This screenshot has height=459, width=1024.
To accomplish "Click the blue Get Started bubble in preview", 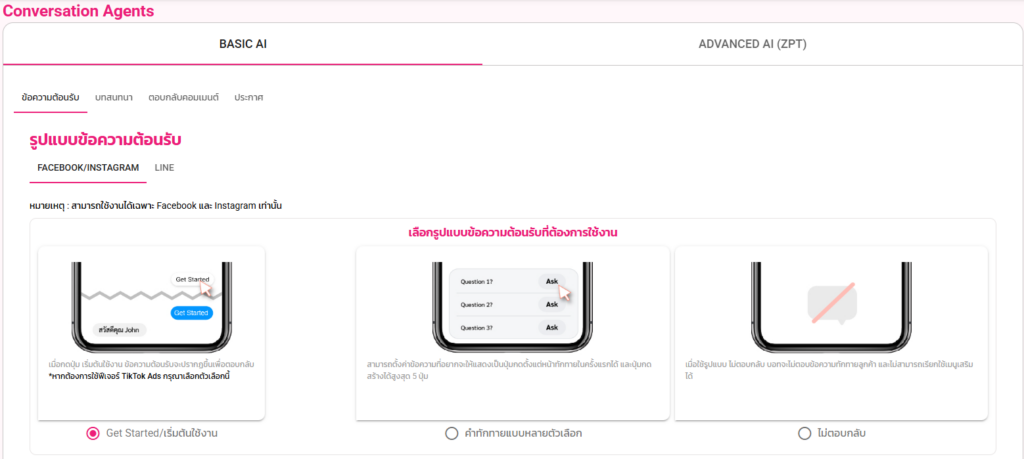I will coord(190,312).
